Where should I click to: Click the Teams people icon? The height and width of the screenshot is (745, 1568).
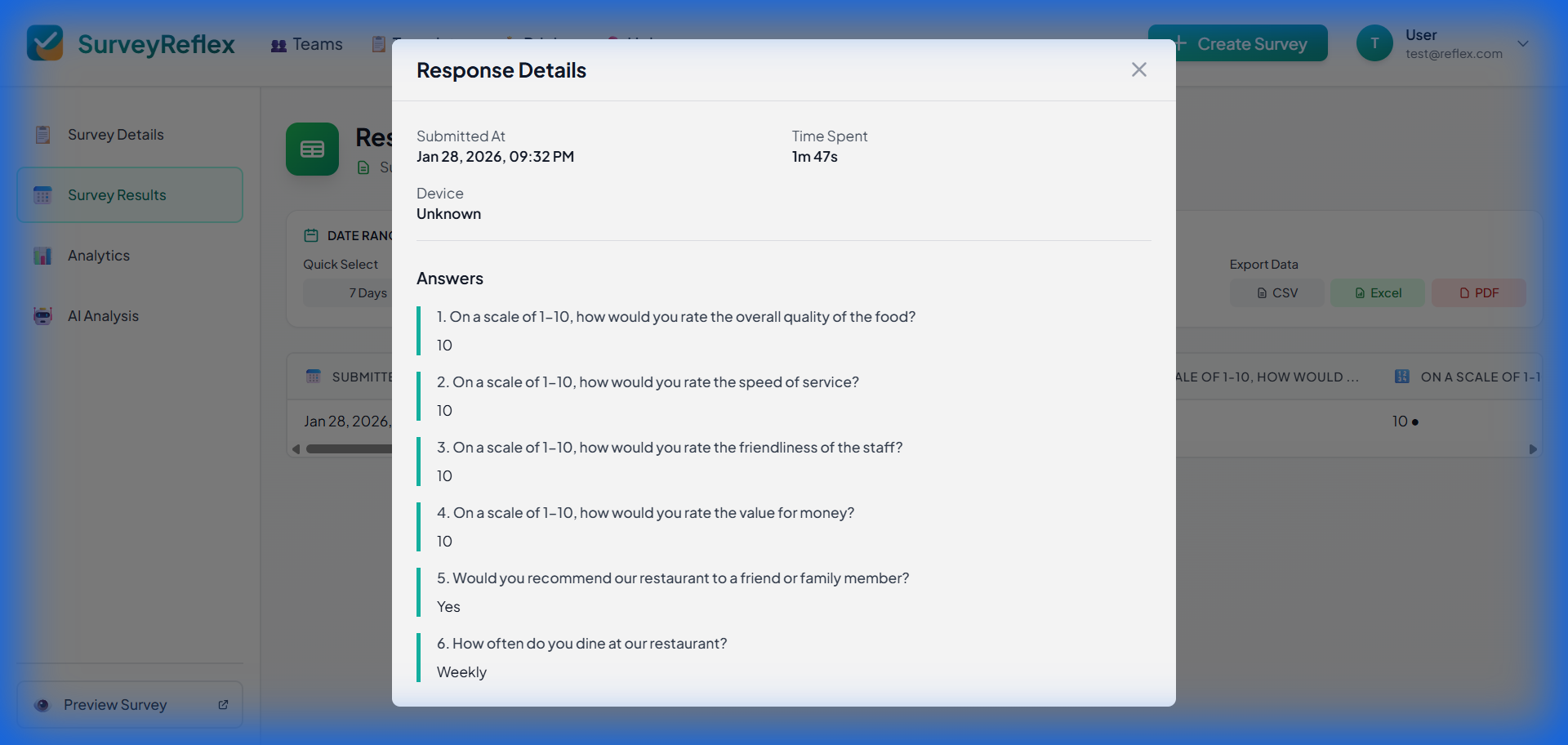pyautogui.click(x=277, y=44)
